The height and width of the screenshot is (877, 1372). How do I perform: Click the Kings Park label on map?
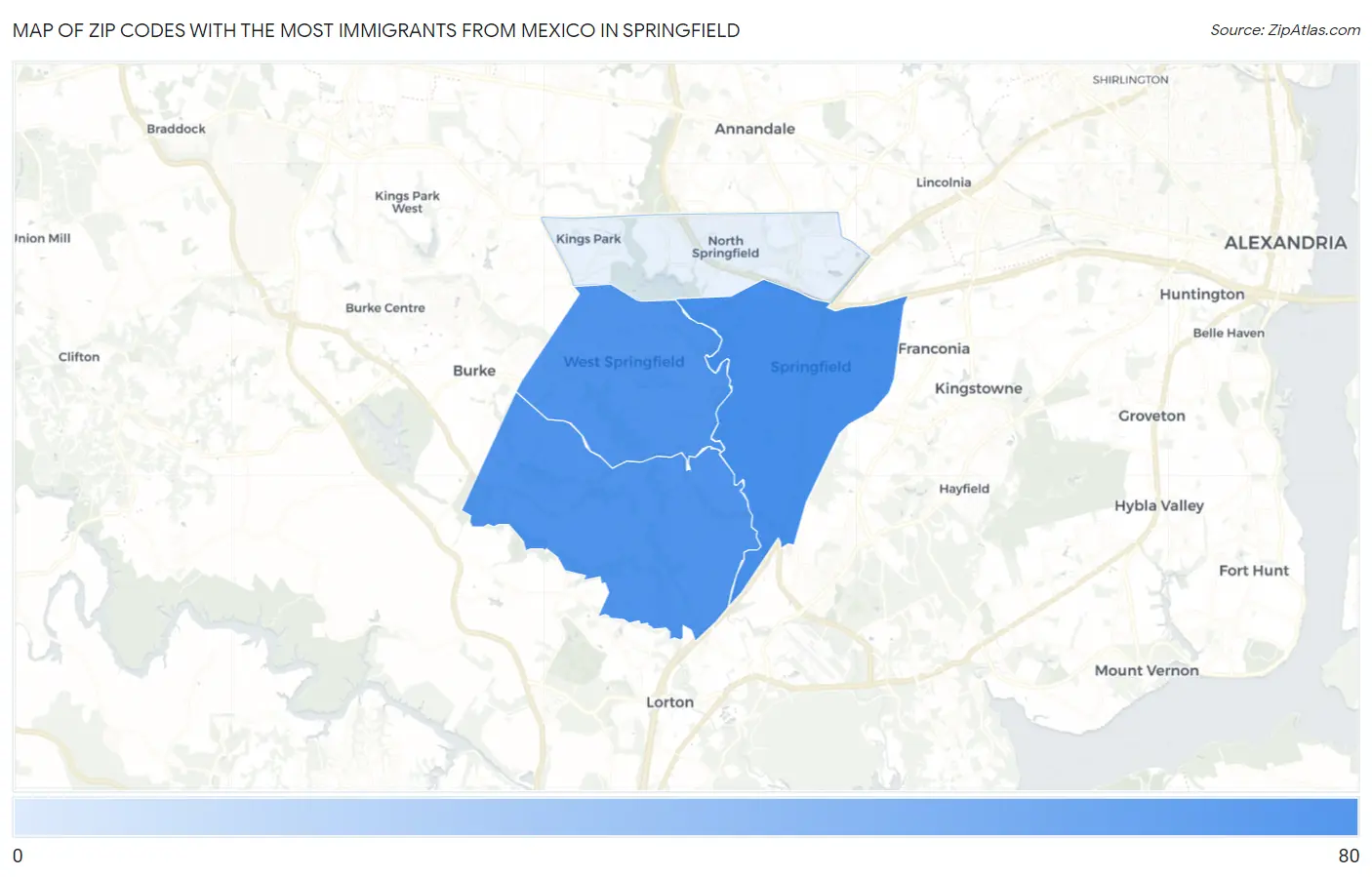[588, 239]
